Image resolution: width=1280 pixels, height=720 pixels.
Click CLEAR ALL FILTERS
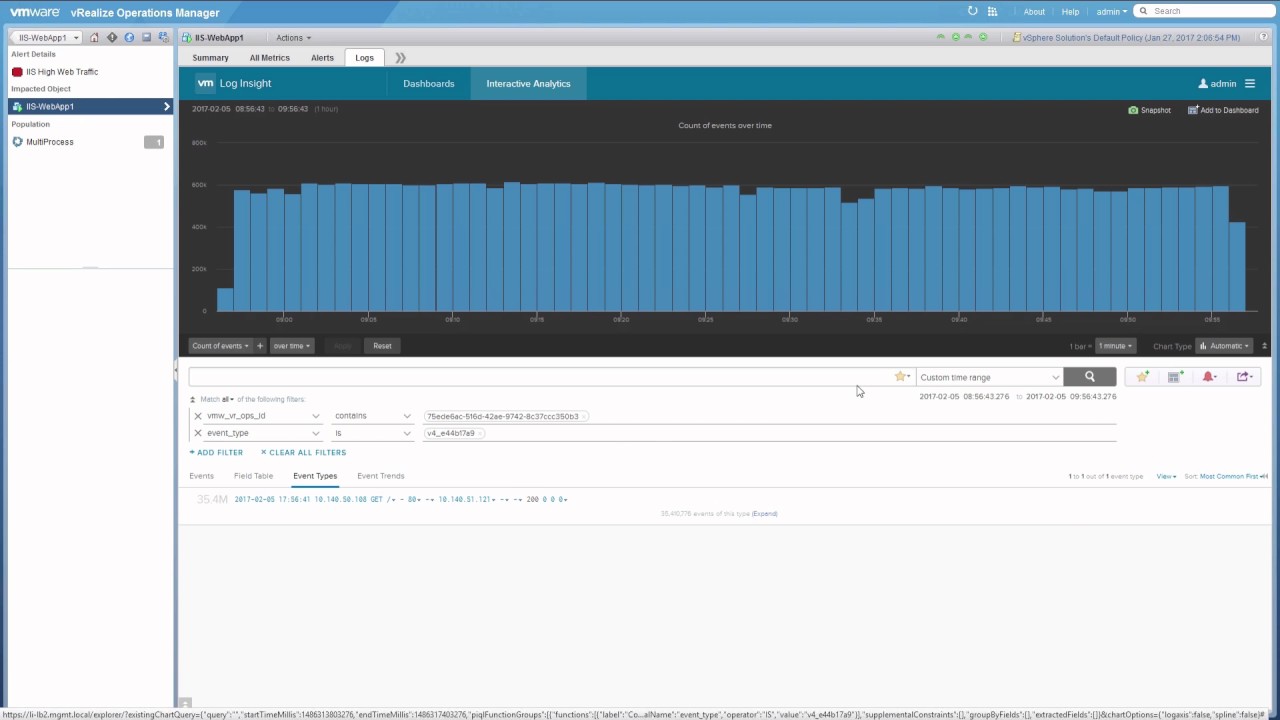pyautogui.click(x=303, y=453)
